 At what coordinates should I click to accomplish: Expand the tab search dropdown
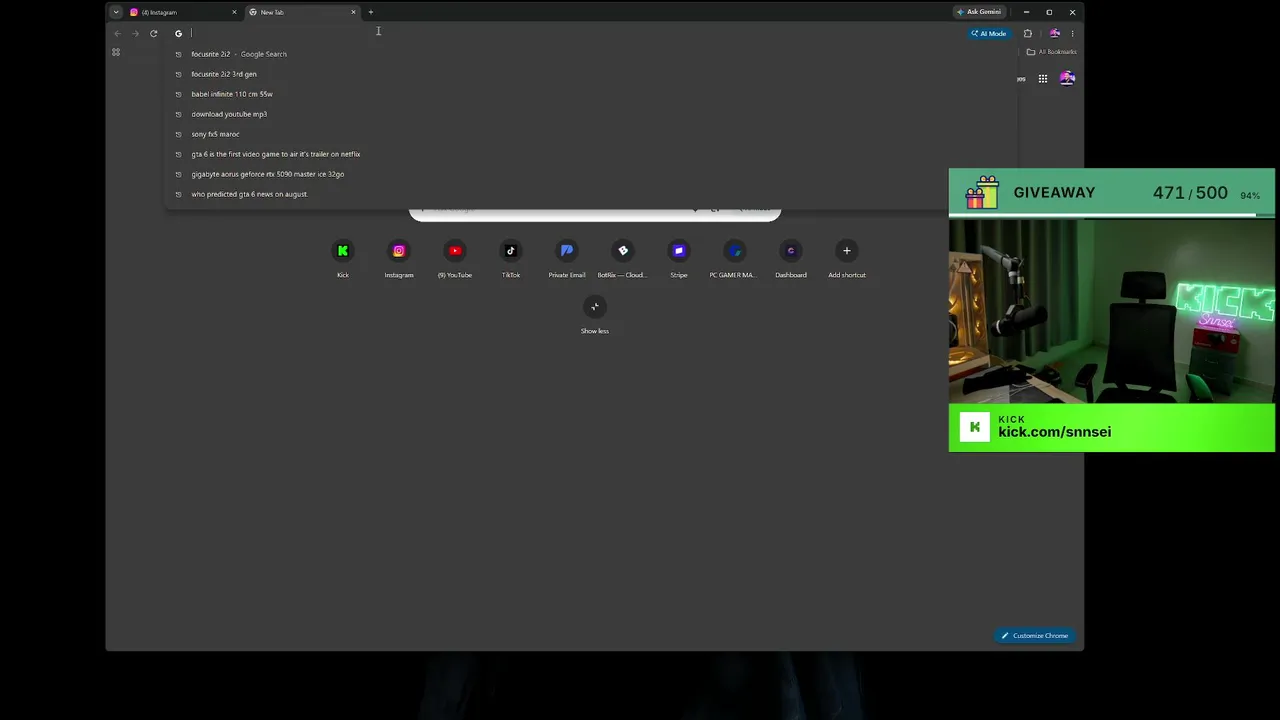[x=116, y=12]
